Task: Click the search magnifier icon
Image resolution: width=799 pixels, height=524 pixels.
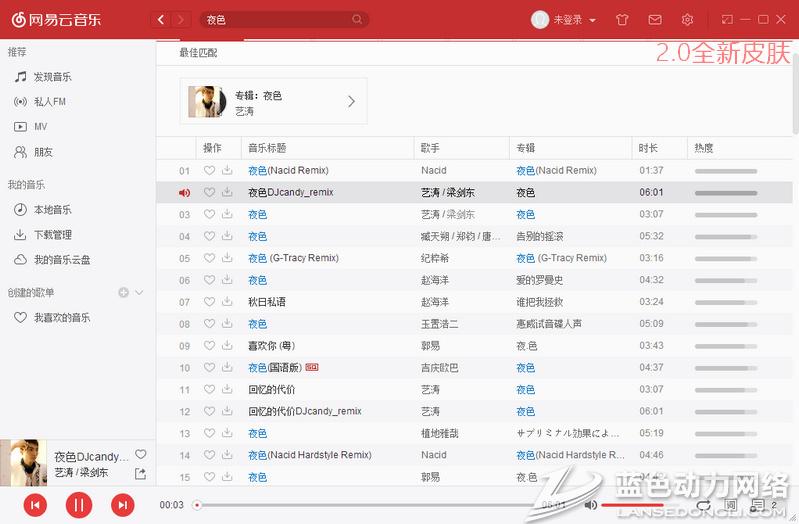Action: (357, 20)
